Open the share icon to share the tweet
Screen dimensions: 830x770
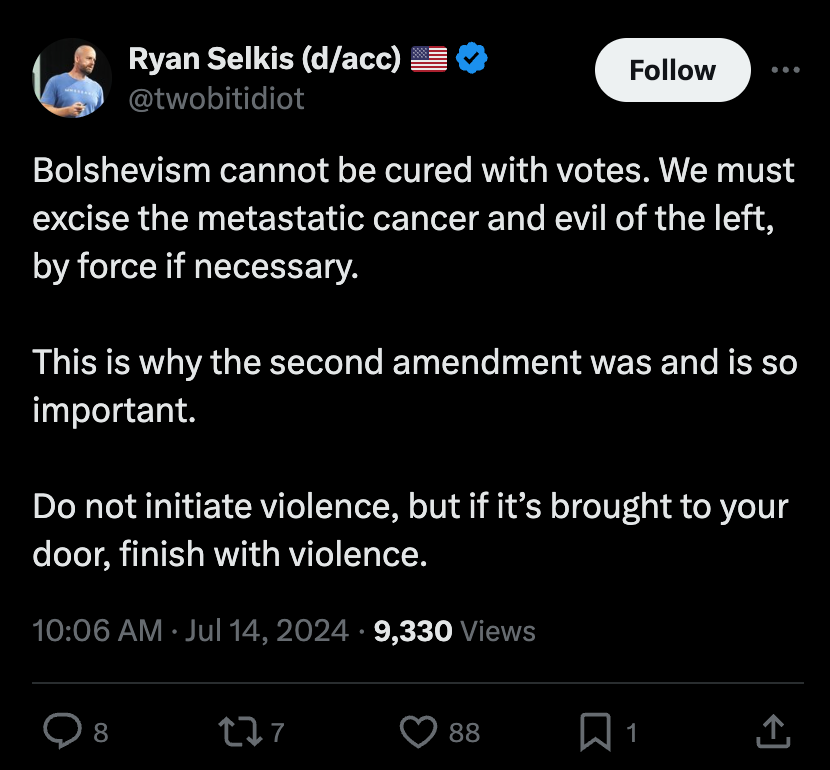[x=771, y=731]
